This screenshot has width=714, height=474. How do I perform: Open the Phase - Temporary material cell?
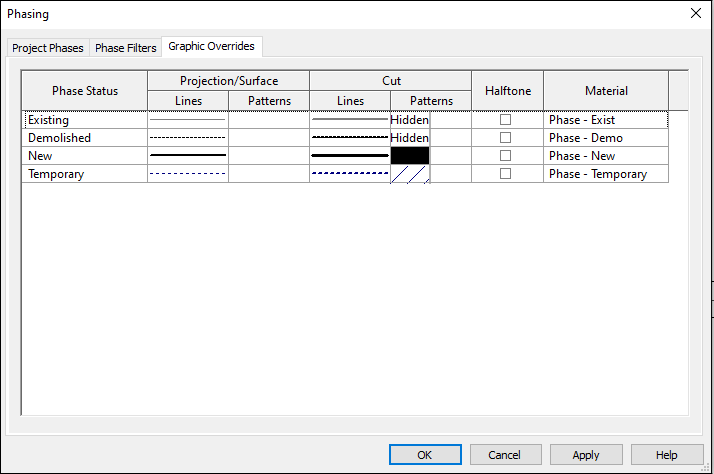(606, 173)
